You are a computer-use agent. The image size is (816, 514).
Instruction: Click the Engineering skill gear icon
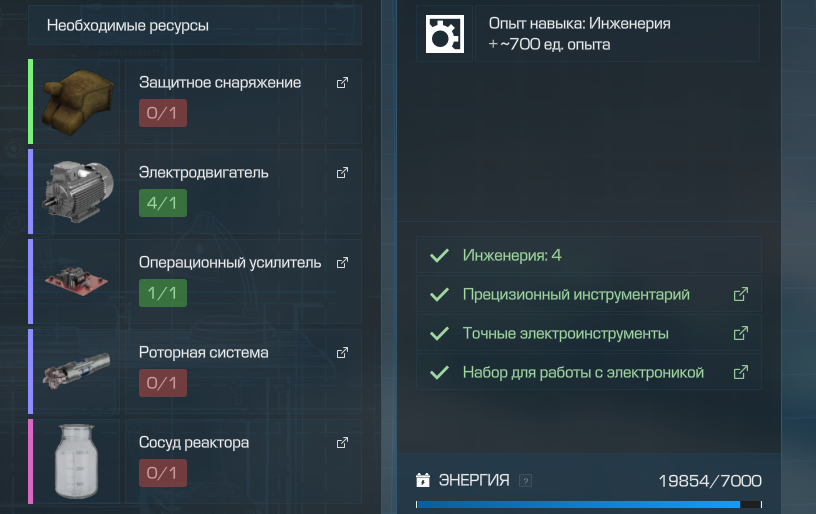(x=444, y=34)
